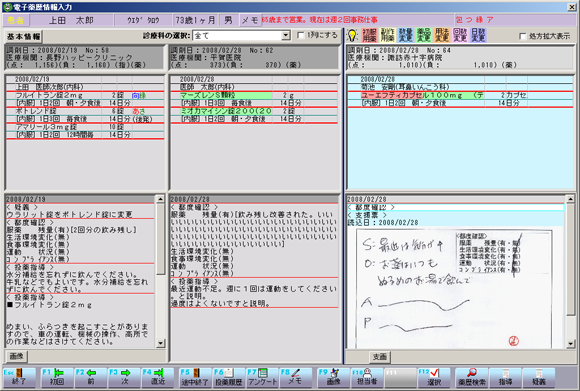Viewport: 580px width, 391px height.
Task: Jump to latest record with F4 直近
Action: point(158,377)
